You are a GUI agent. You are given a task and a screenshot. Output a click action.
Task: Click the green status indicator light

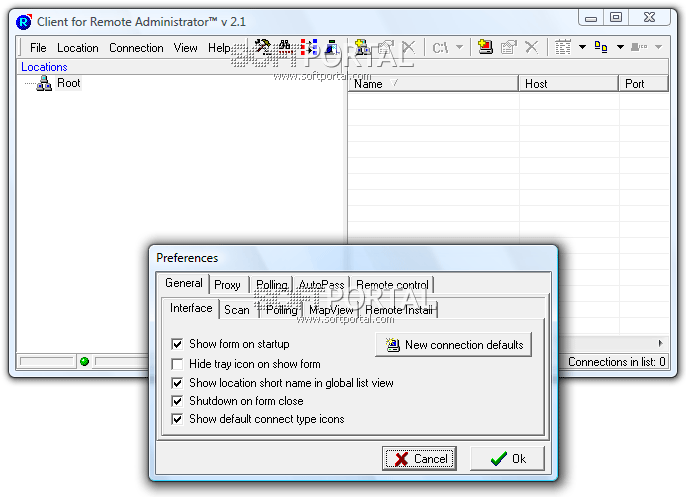[x=84, y=361]
